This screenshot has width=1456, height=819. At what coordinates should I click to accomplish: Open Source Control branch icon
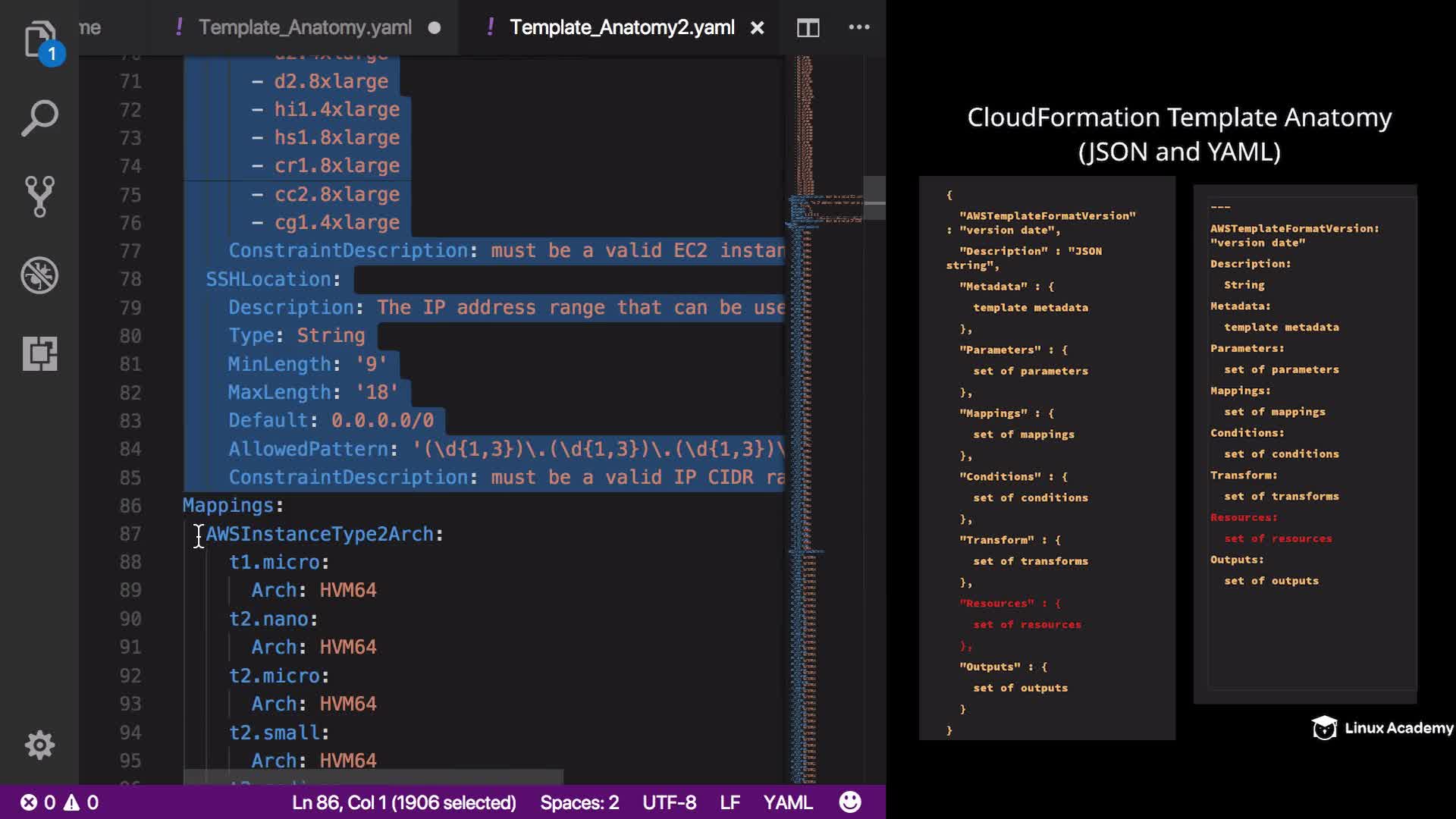pyautogui.click(x=39, y=196)
